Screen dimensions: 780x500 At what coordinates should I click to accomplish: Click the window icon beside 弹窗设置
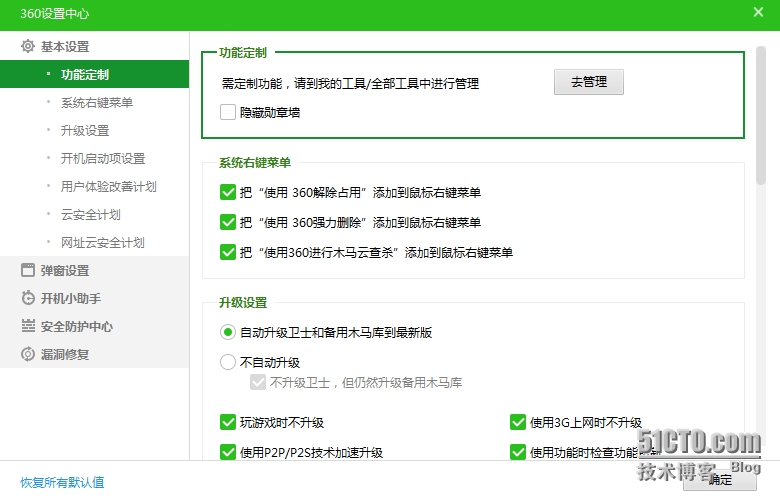(x=28, y=270)
